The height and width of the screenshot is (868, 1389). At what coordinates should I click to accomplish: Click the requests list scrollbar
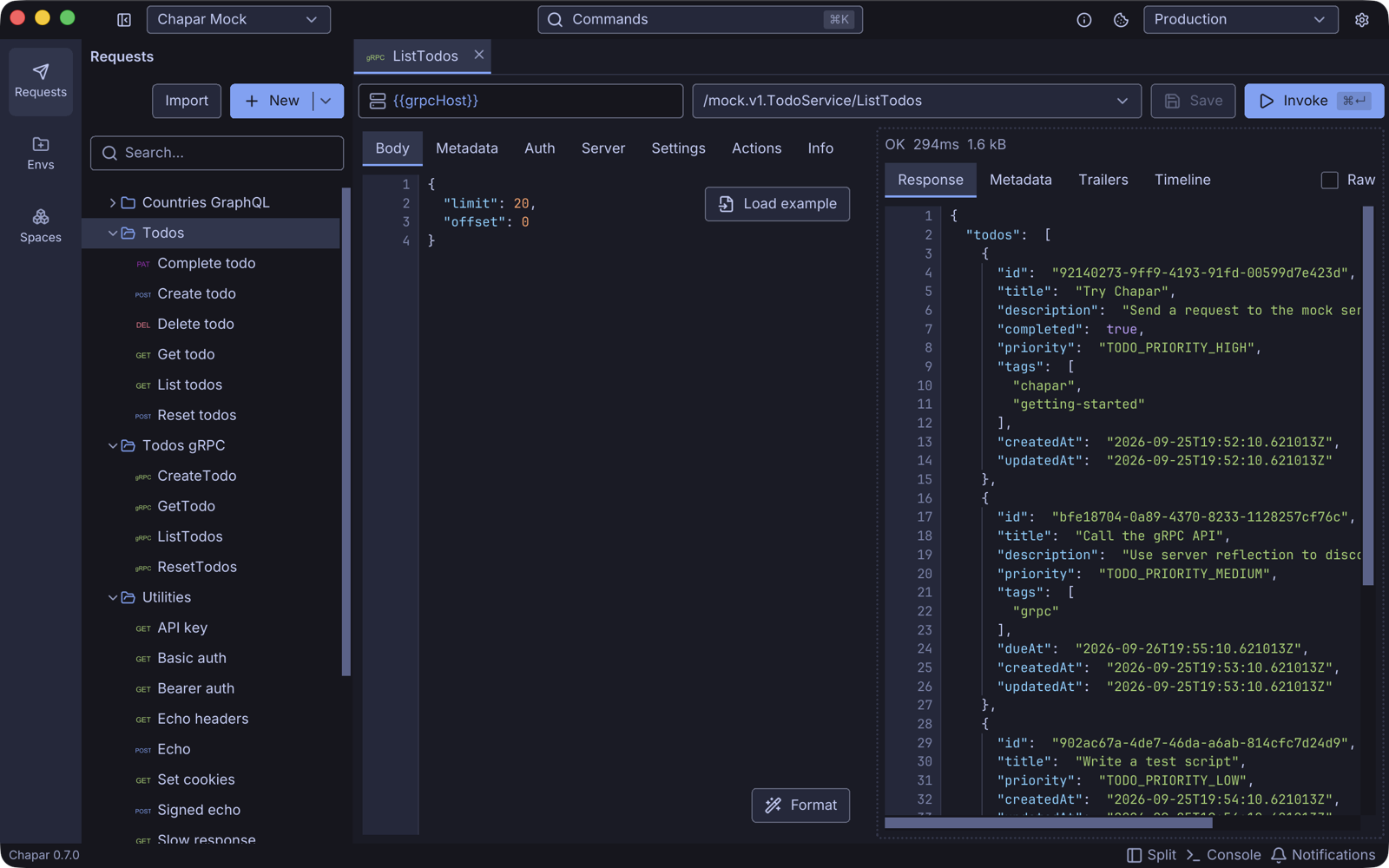[346, 431]
